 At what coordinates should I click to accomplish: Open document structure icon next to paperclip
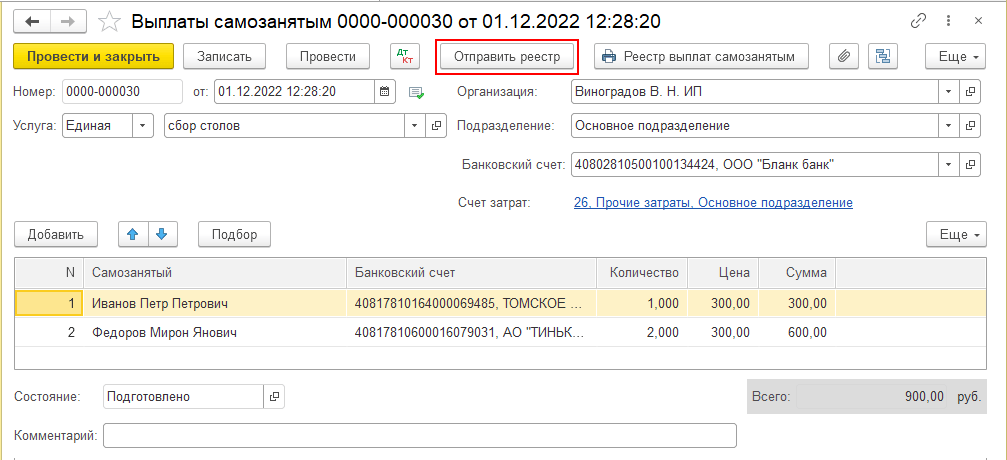coord(882,57)
